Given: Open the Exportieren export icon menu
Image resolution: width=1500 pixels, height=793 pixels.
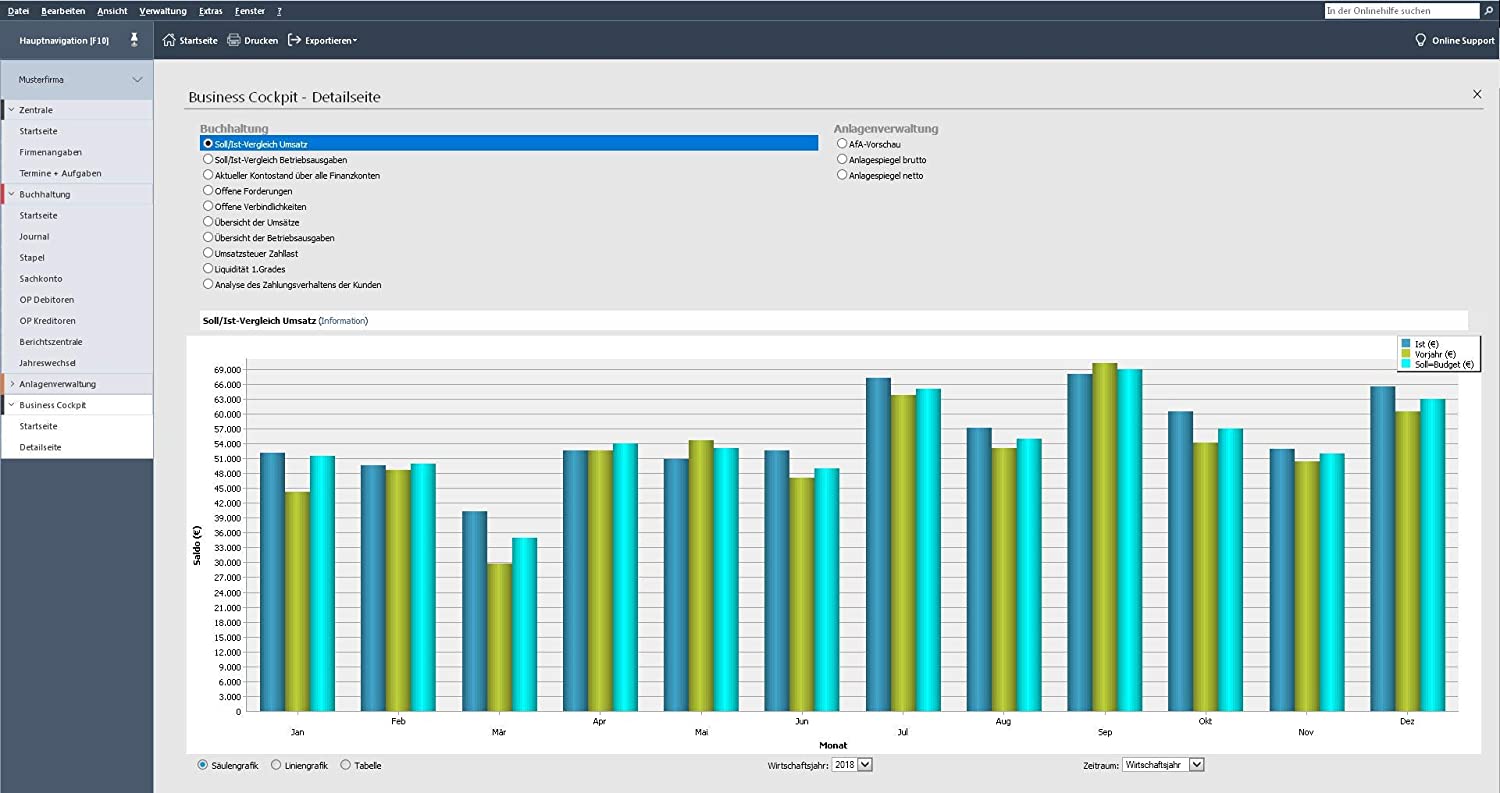Looking at the screenshot, I should pos(295,41).
